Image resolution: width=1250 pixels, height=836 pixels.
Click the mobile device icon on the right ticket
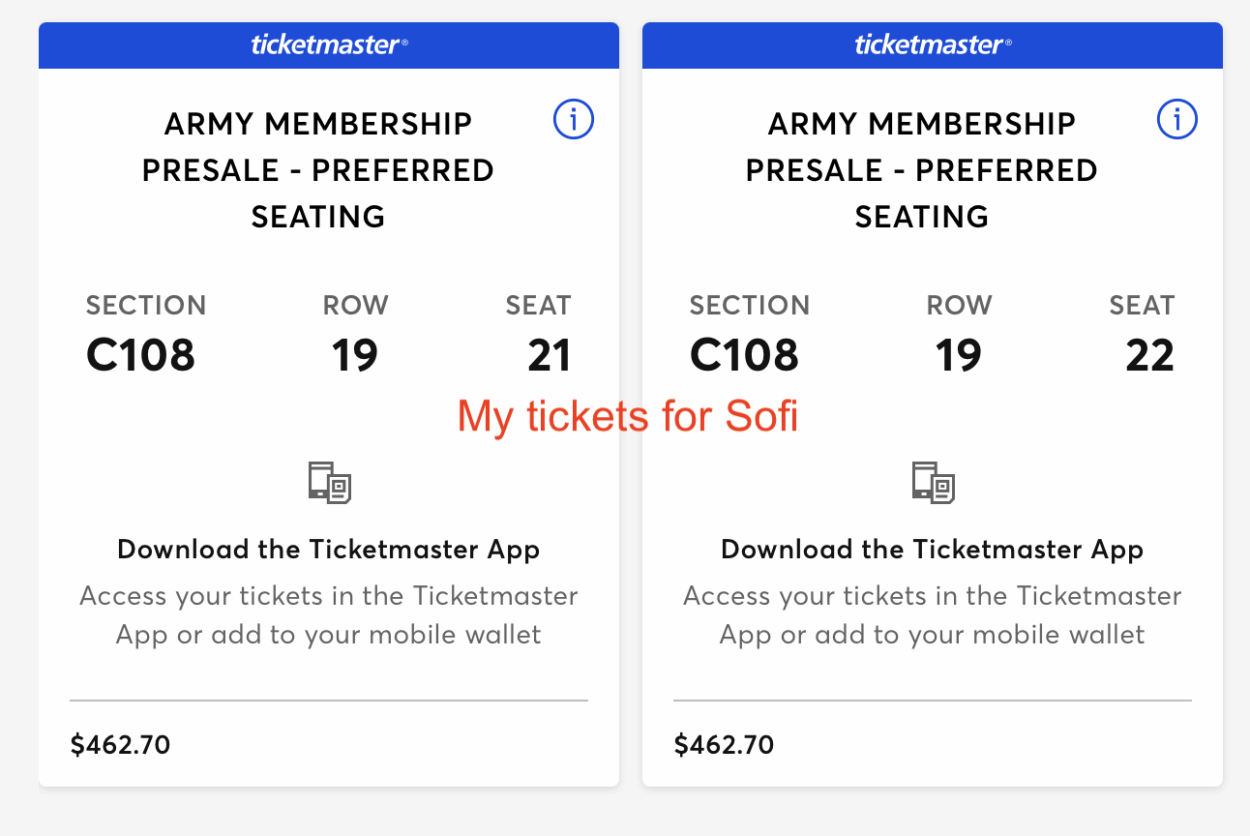pyautogui.click(x=932, y=482)
